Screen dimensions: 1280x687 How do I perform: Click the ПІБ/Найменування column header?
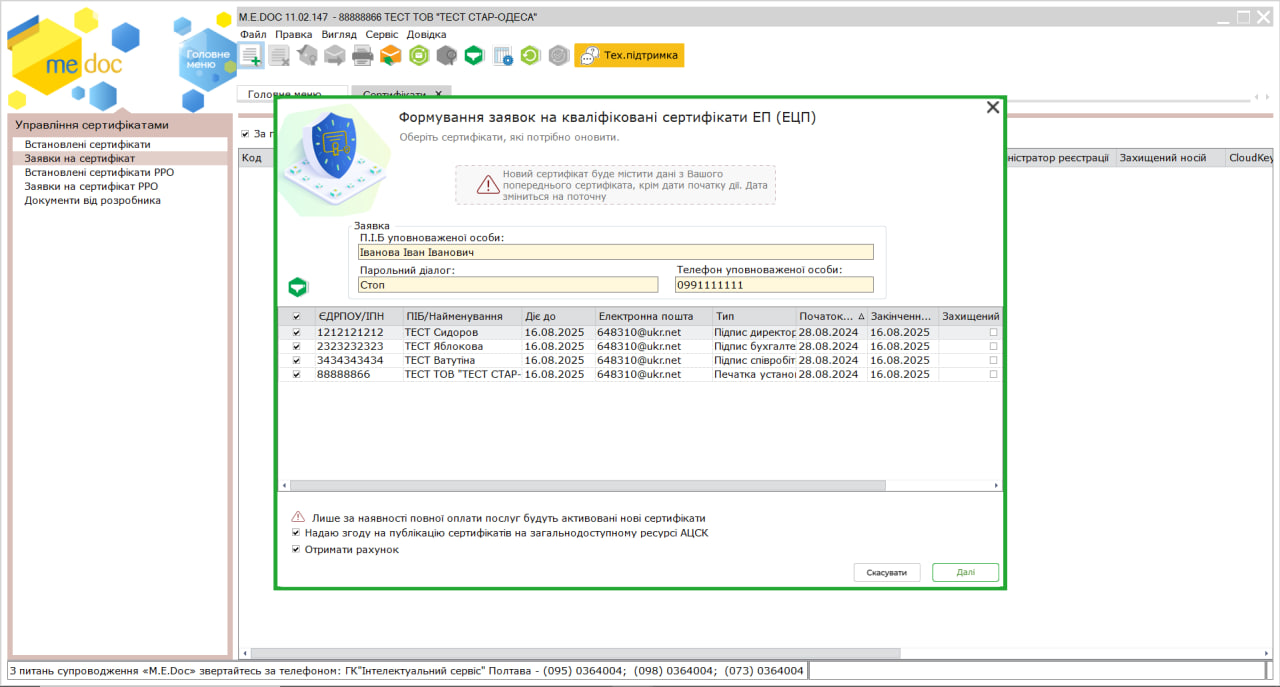[x=462, y=316]
